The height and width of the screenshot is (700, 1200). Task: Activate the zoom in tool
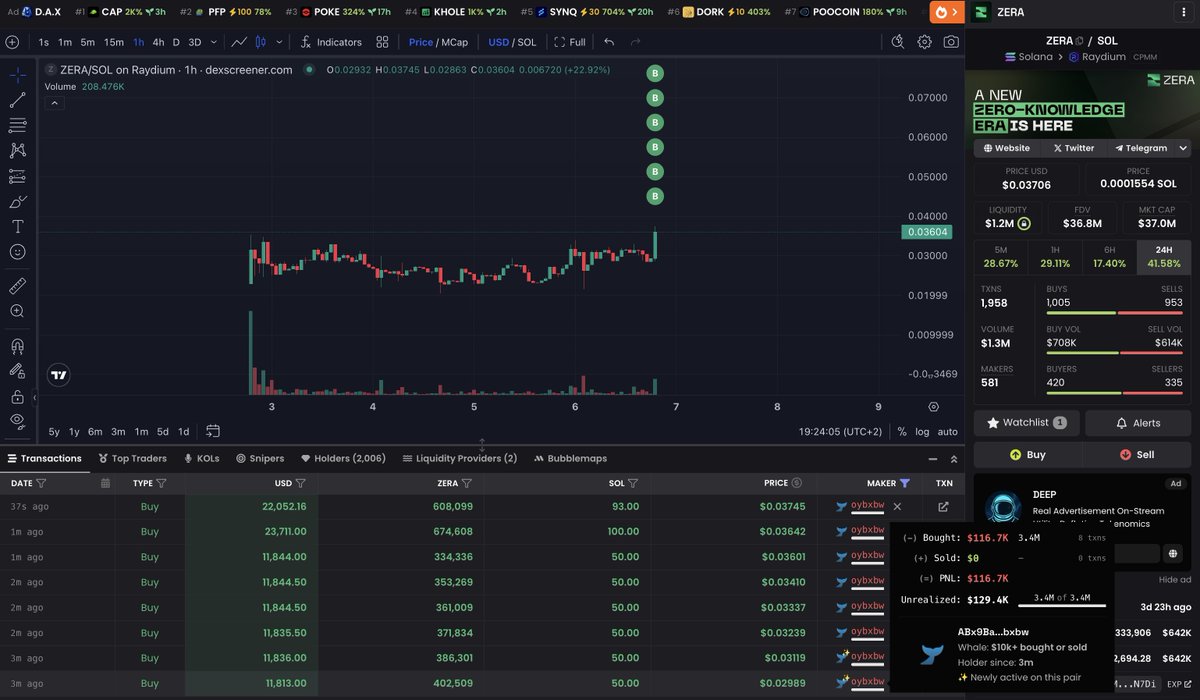17,312
